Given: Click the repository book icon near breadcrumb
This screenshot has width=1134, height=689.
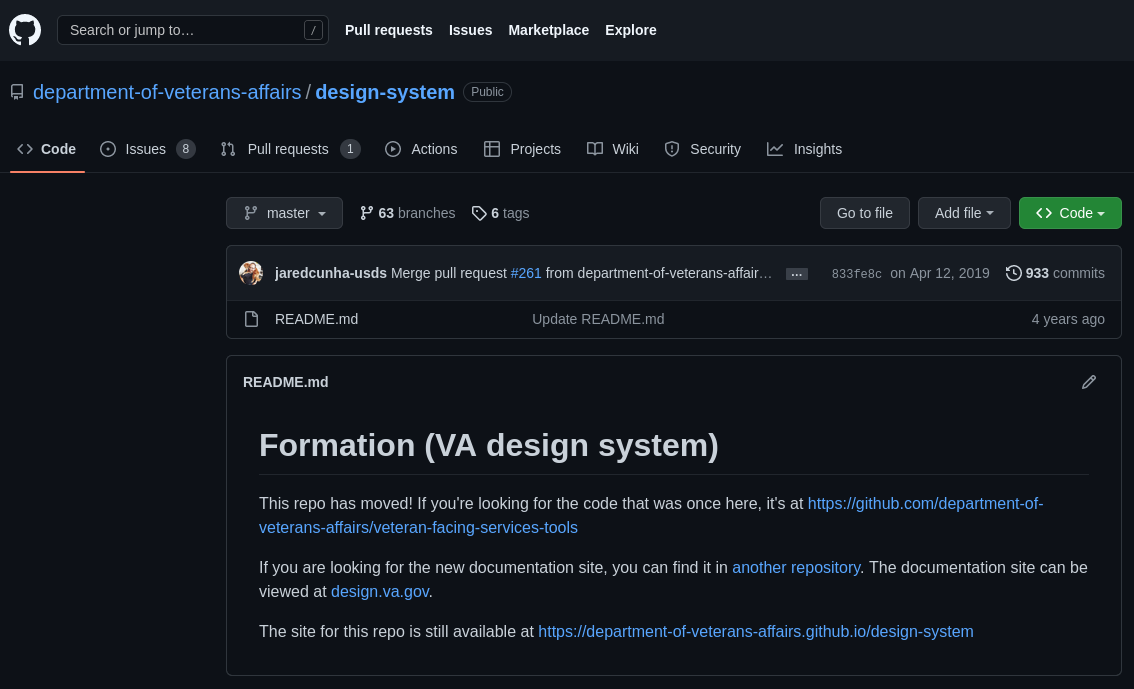Looking at the screenshot, I should pyautogui.click(x=16, y=91).
